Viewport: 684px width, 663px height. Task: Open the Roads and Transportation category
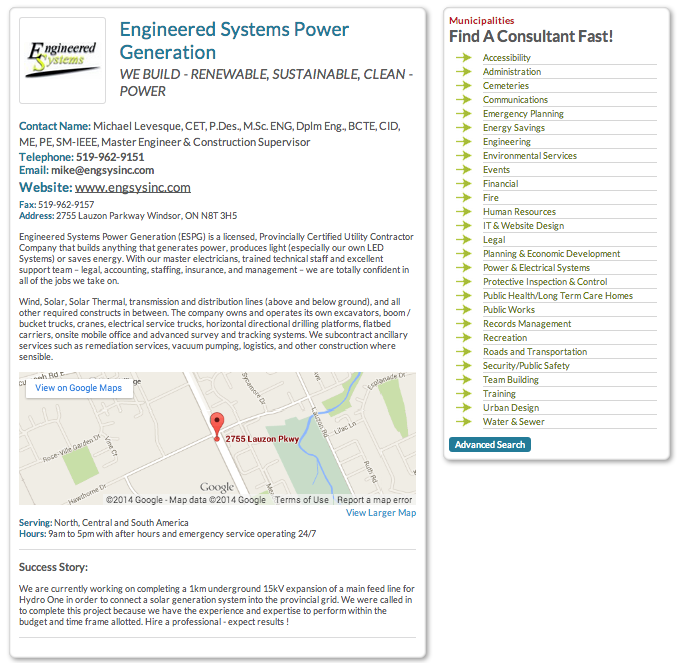pyautogui.click(x=535, y=352)
